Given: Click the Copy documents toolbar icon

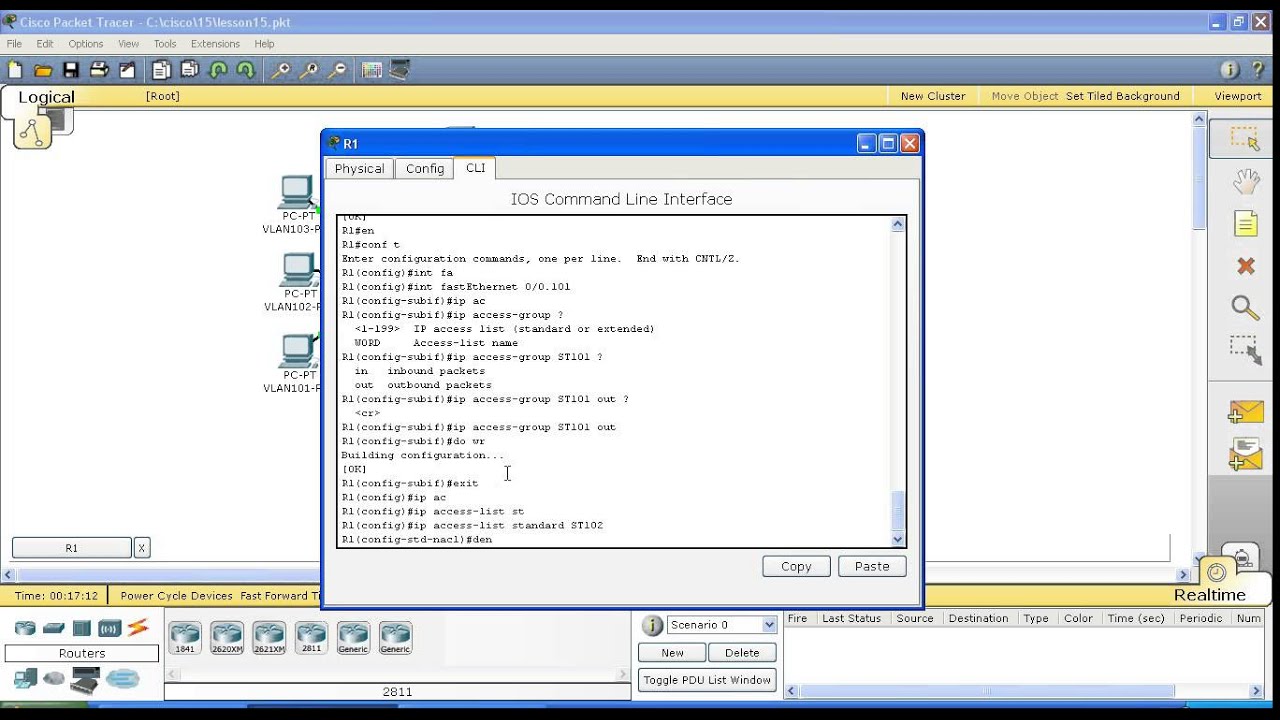Looking at the screenshot, I should [x=162, y=70].
